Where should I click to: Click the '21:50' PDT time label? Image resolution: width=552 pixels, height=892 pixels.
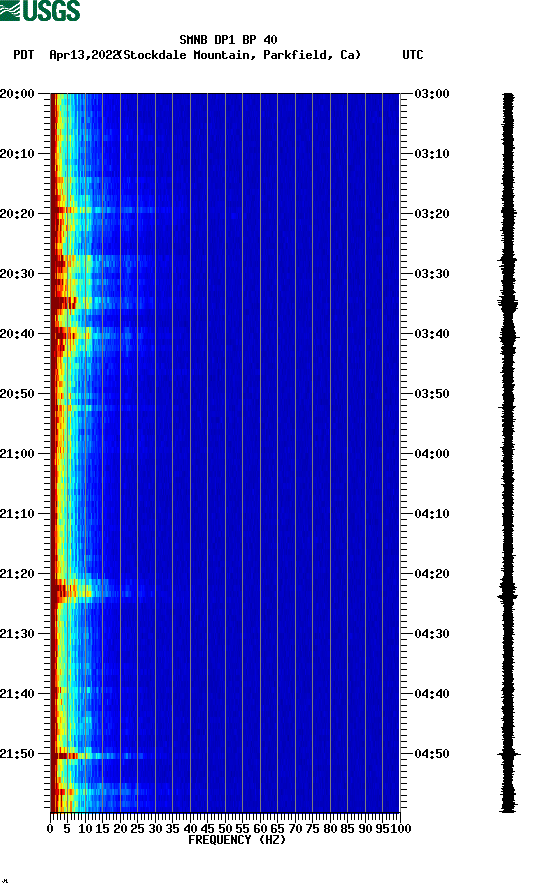point(17,754)
